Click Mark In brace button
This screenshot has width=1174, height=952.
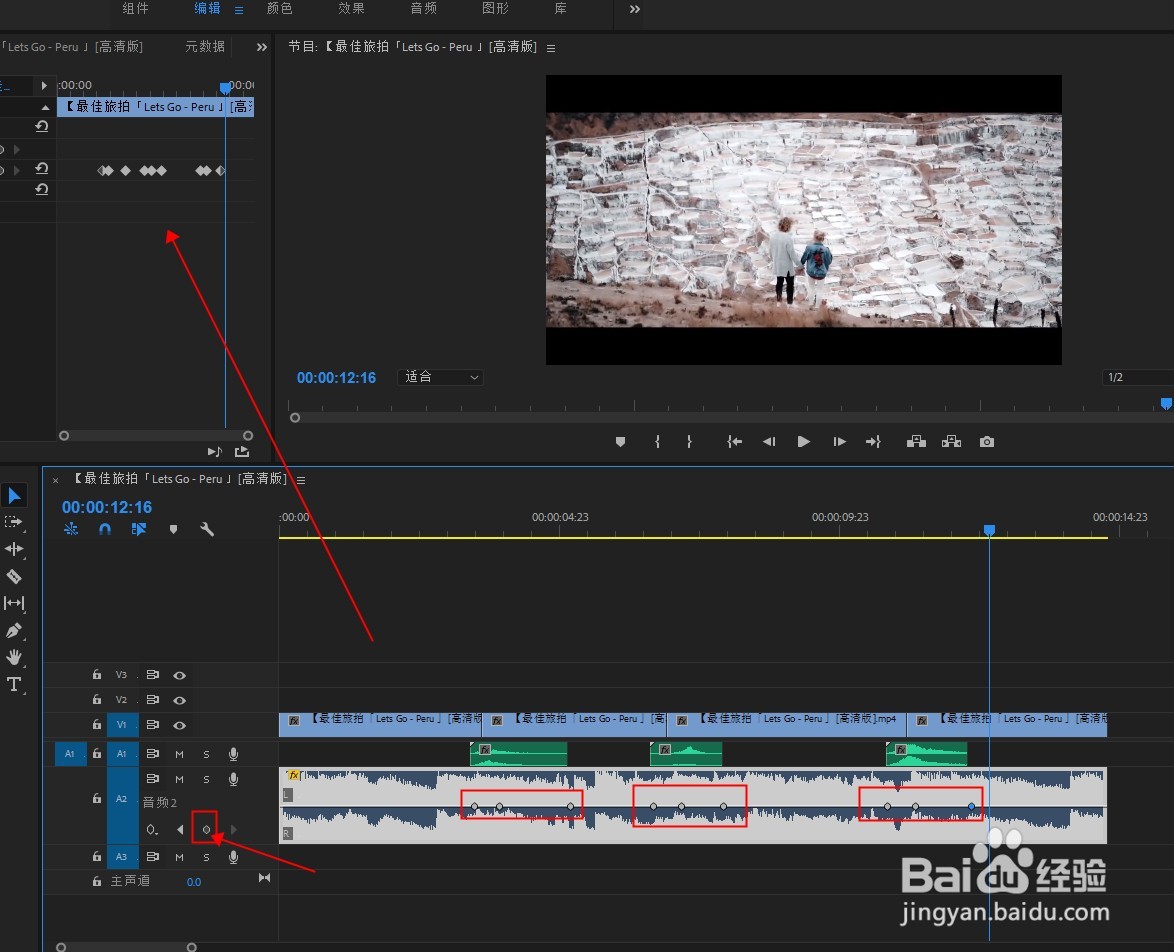tap(657, 442)
